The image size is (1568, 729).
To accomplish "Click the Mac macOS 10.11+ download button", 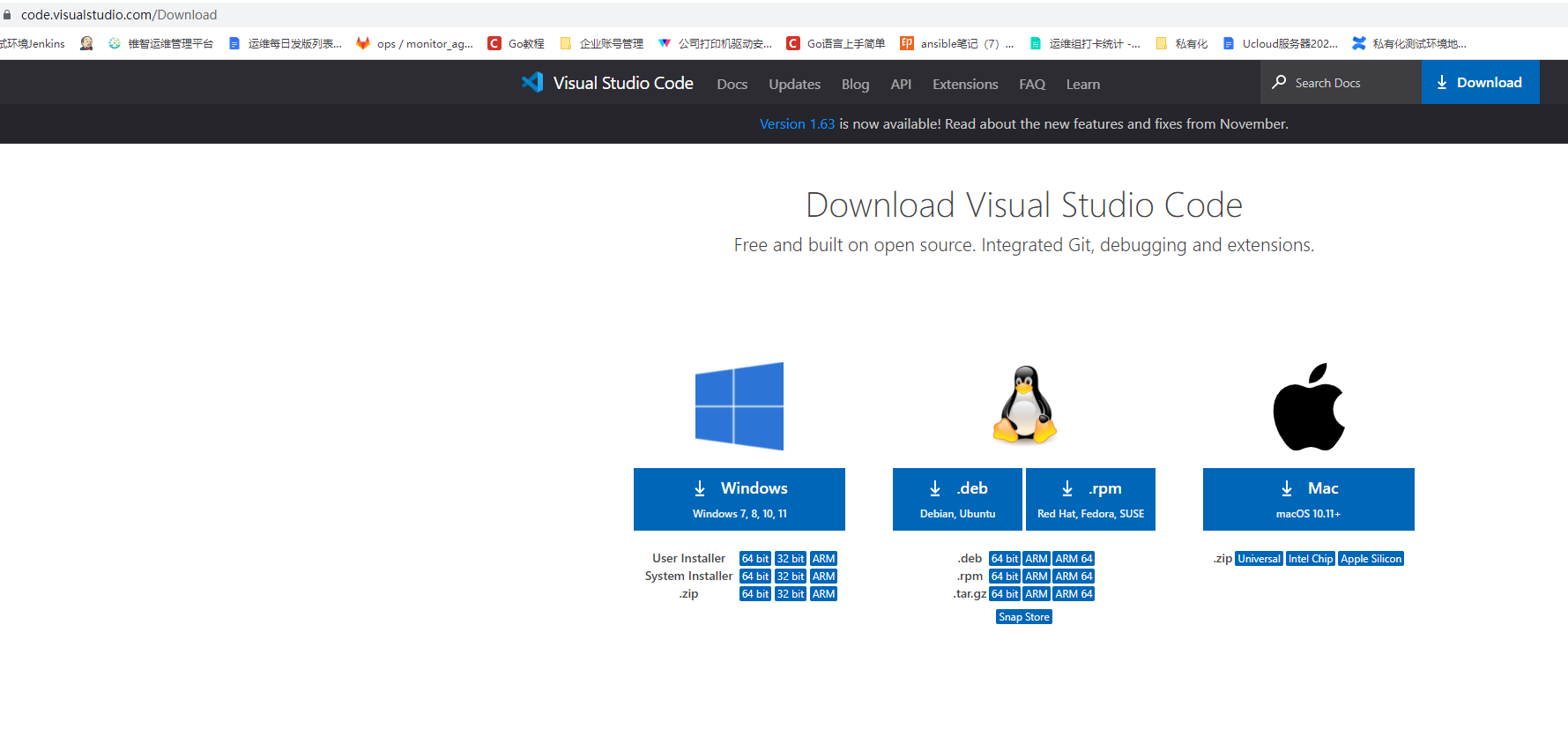I will point(1309,499).
